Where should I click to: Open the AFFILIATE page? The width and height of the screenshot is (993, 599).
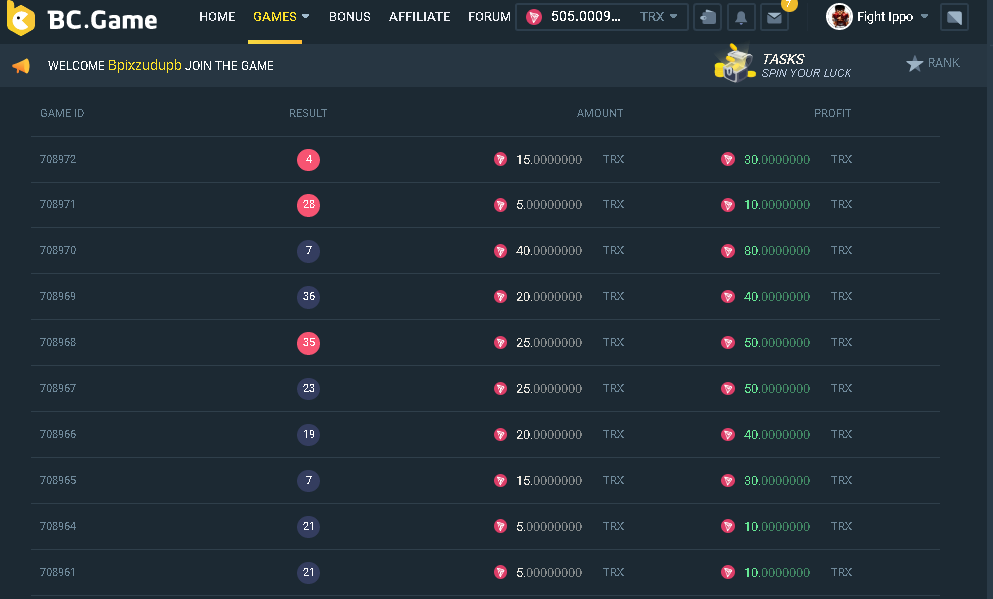point(419,17)
